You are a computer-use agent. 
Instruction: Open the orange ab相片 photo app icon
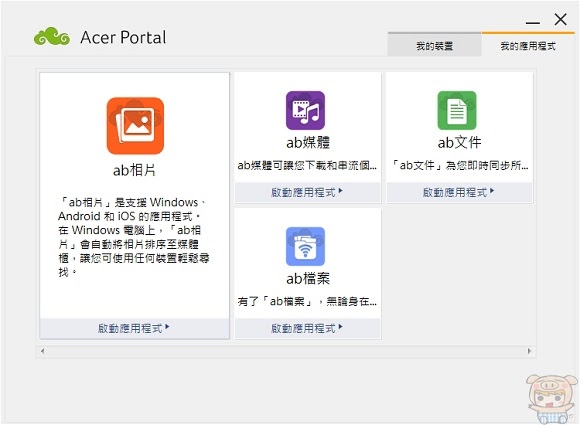pyautogui.click(x=135, y=126)
